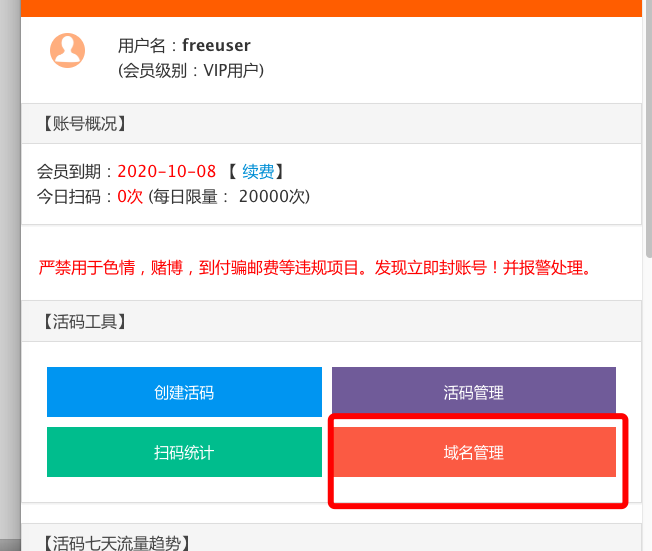
Task: Click the orange user avatar icon
Action: coord(67,50)
